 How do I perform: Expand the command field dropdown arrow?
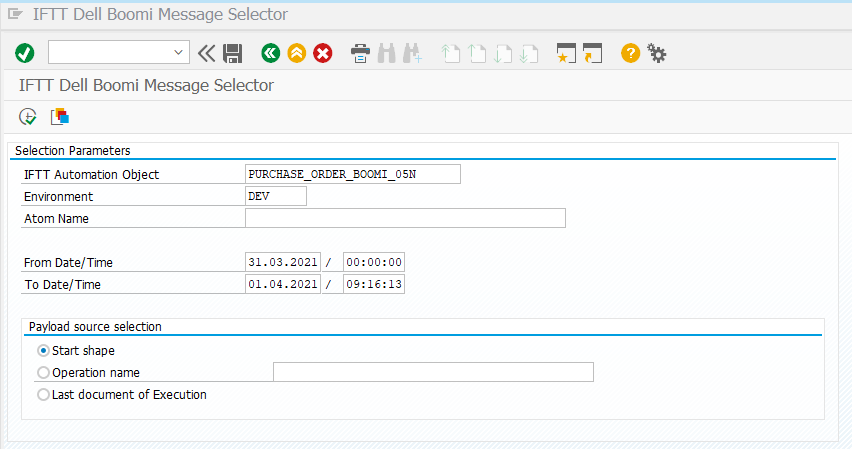179,53
